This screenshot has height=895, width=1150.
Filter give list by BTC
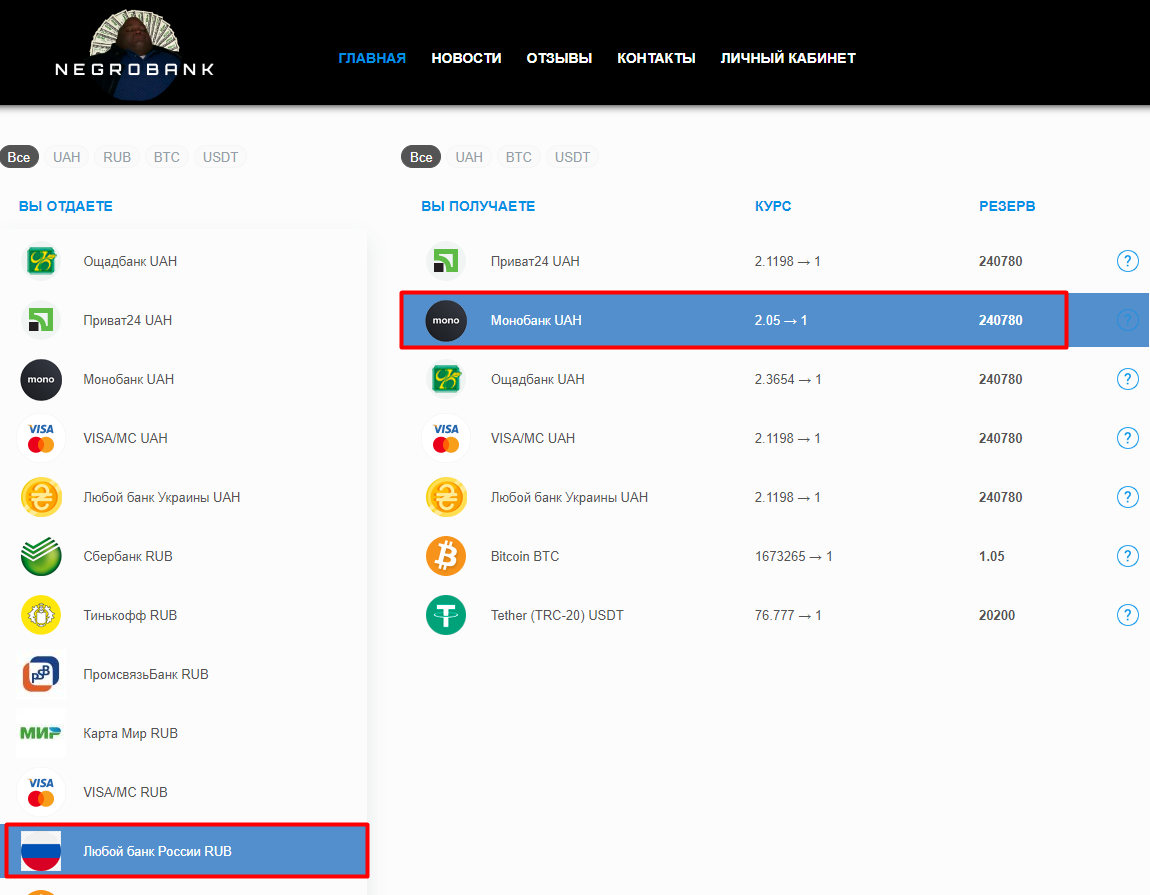(166, 157)
